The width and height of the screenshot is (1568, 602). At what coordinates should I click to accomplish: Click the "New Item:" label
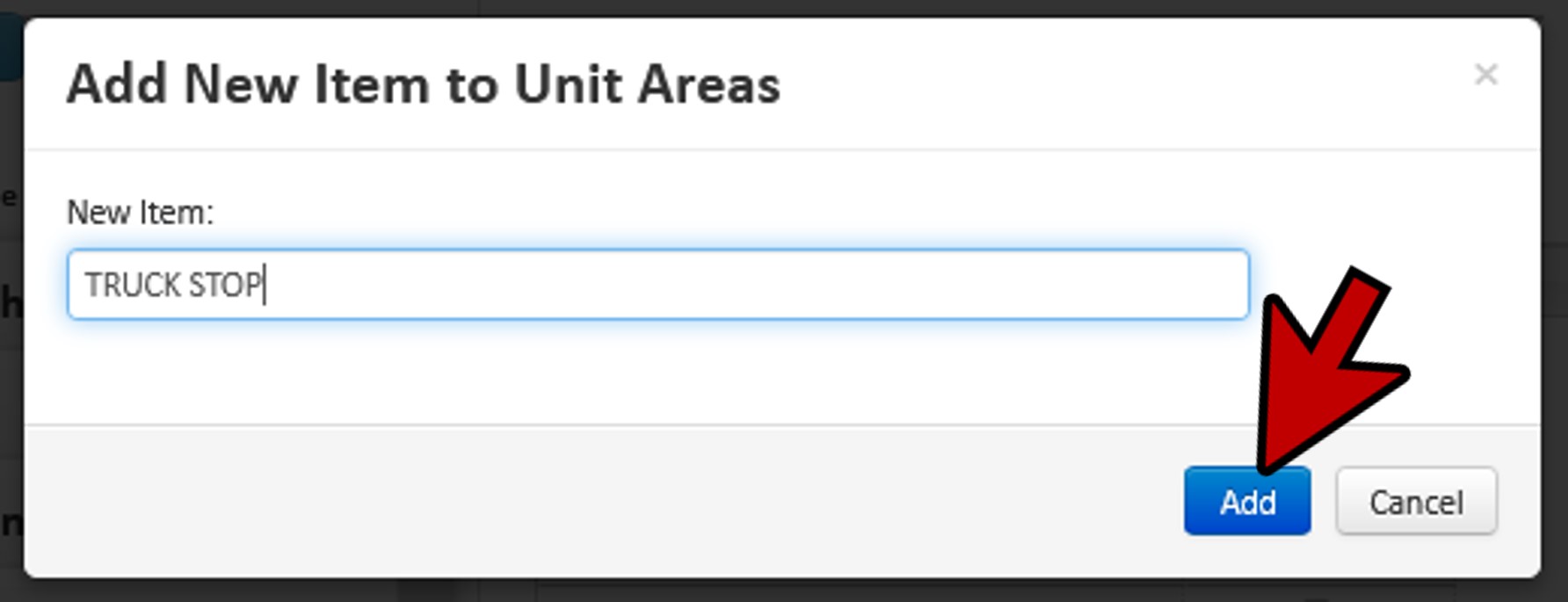click(141, 213)
